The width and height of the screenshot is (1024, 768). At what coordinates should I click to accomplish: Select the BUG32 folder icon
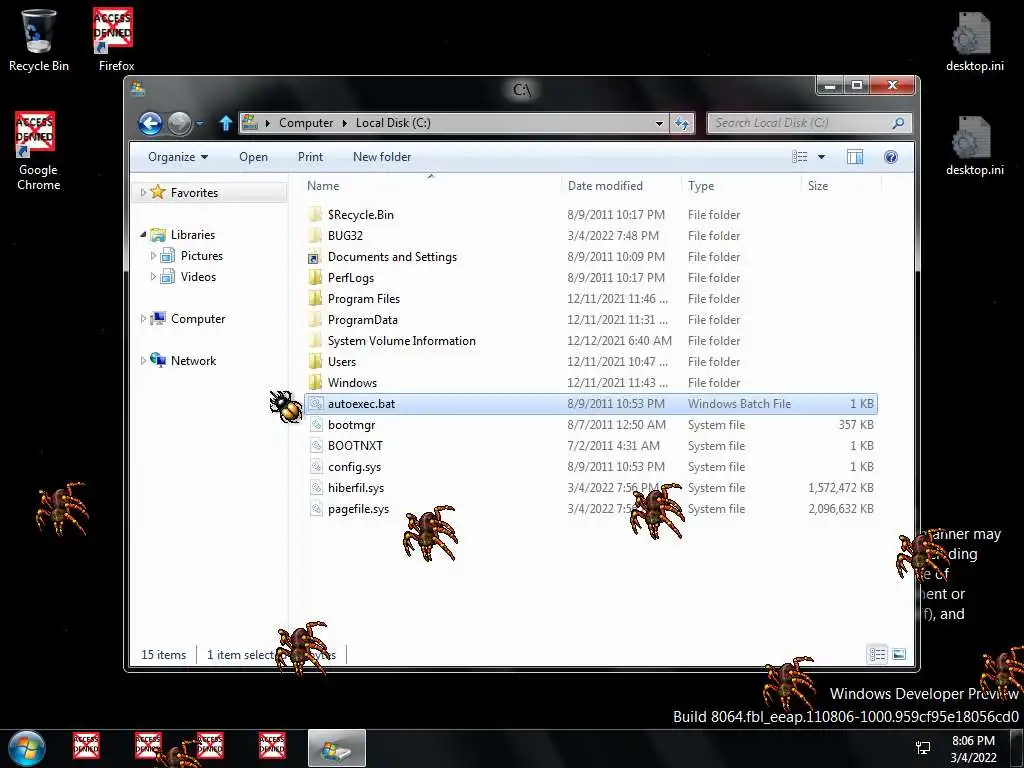pos(315,235)
